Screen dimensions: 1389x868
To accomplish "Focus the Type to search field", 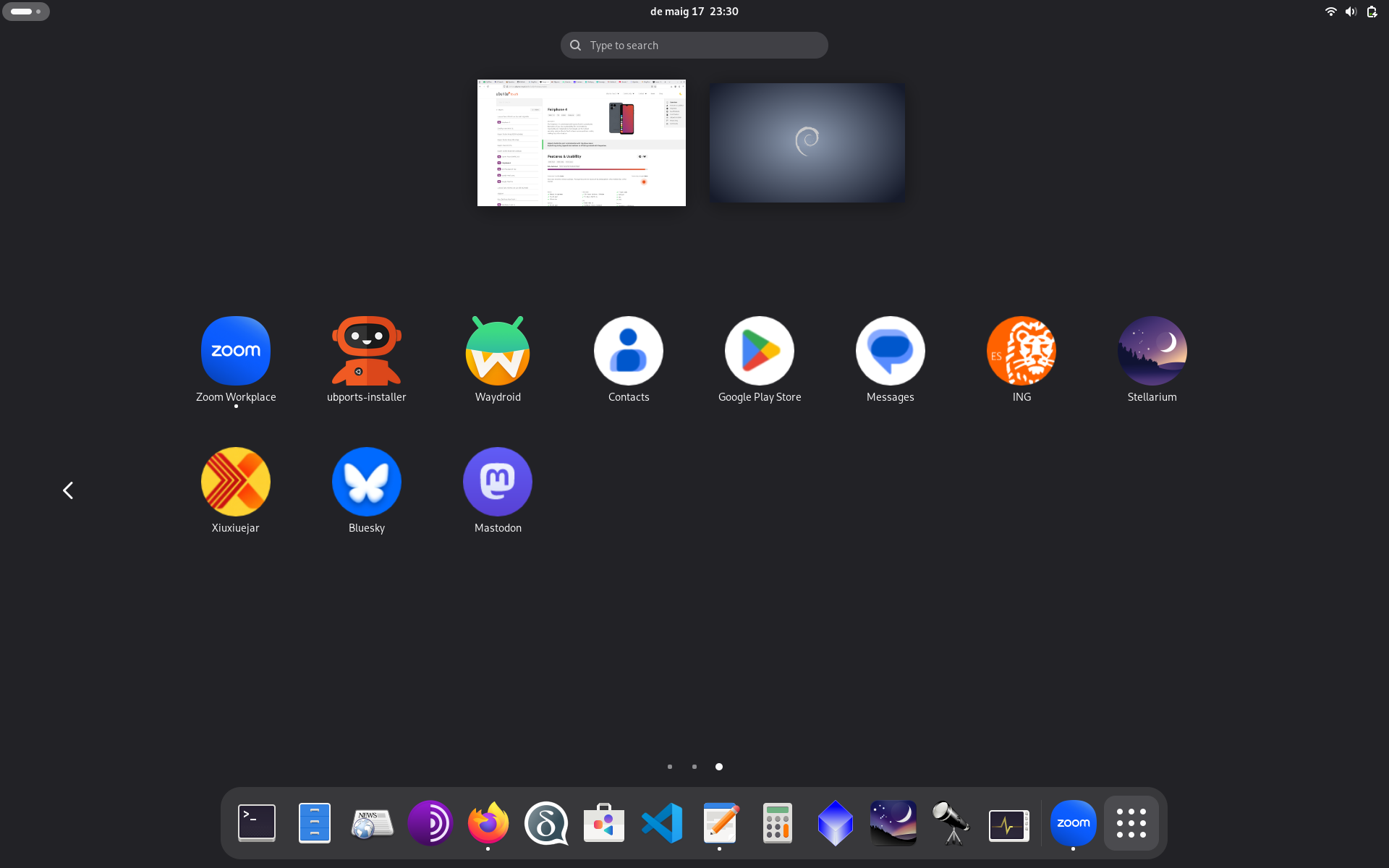I will pyautogui.click(x=694, y=45).
